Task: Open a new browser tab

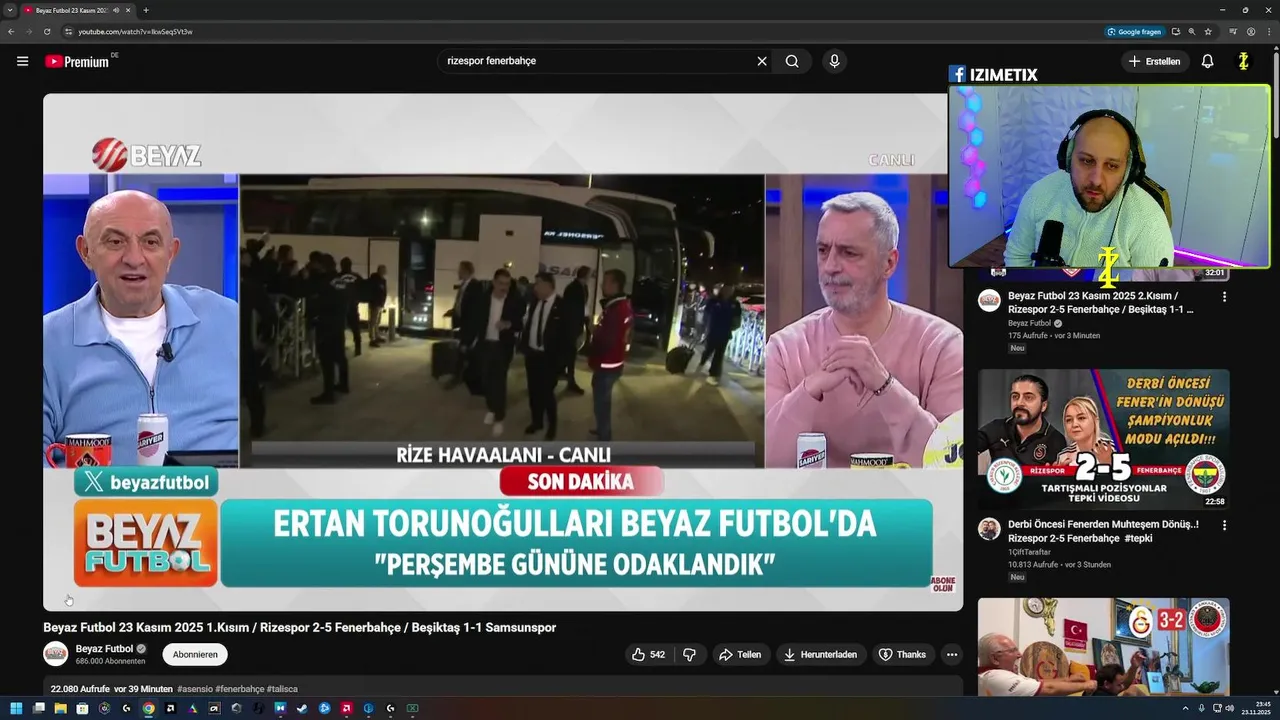Action: (146, 10)
